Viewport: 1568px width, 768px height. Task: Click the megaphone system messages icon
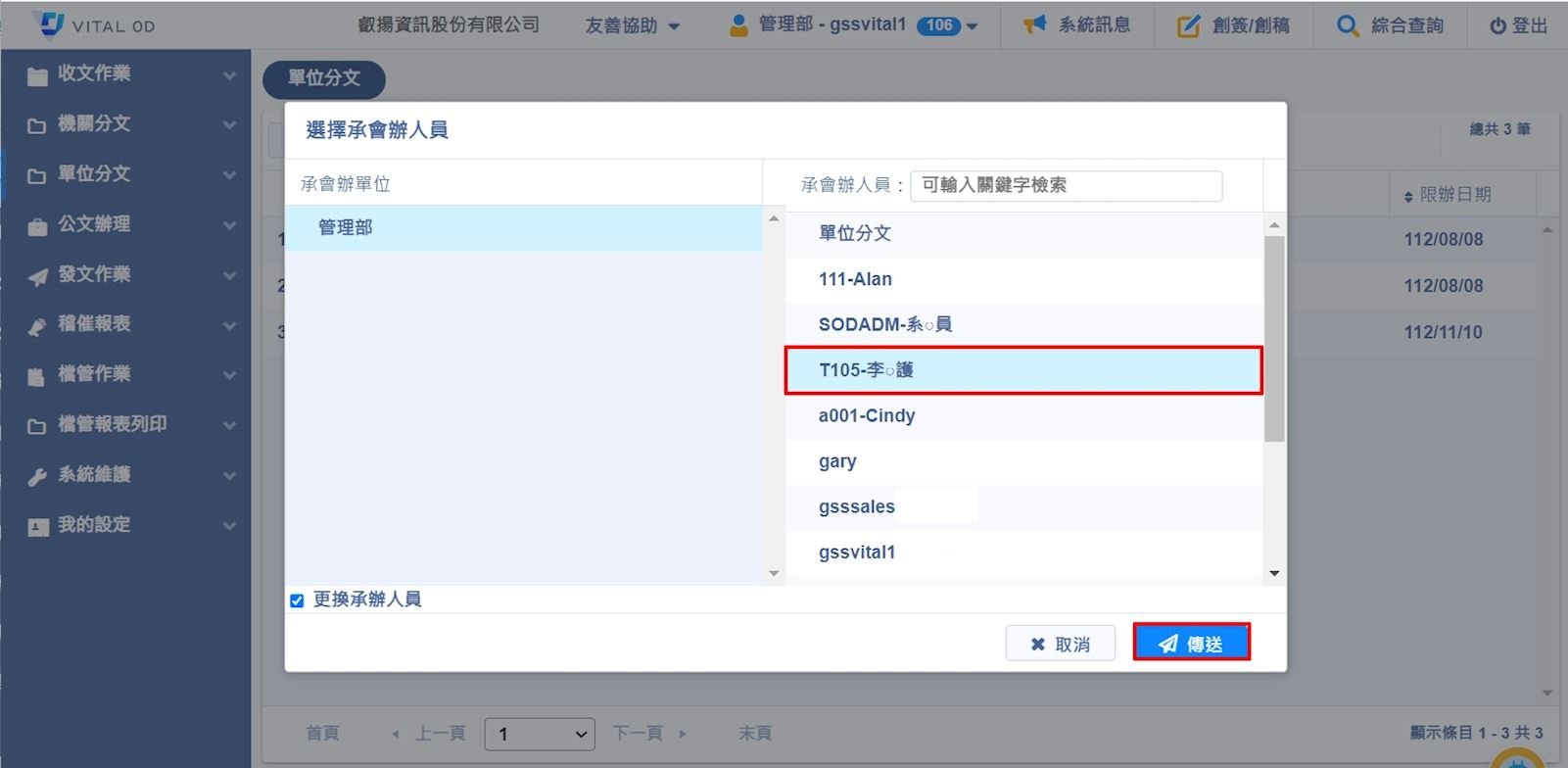(x=1034, y=24)
